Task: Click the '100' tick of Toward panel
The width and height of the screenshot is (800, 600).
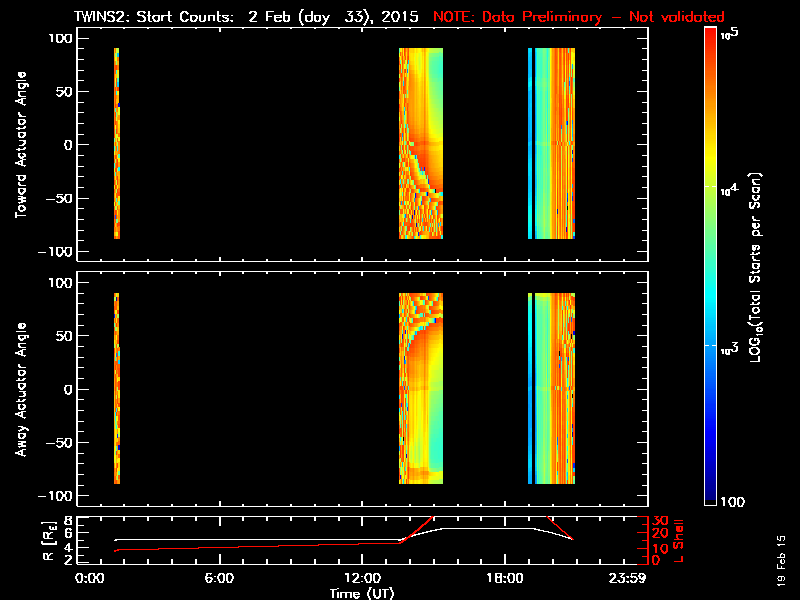Action: 61,38
